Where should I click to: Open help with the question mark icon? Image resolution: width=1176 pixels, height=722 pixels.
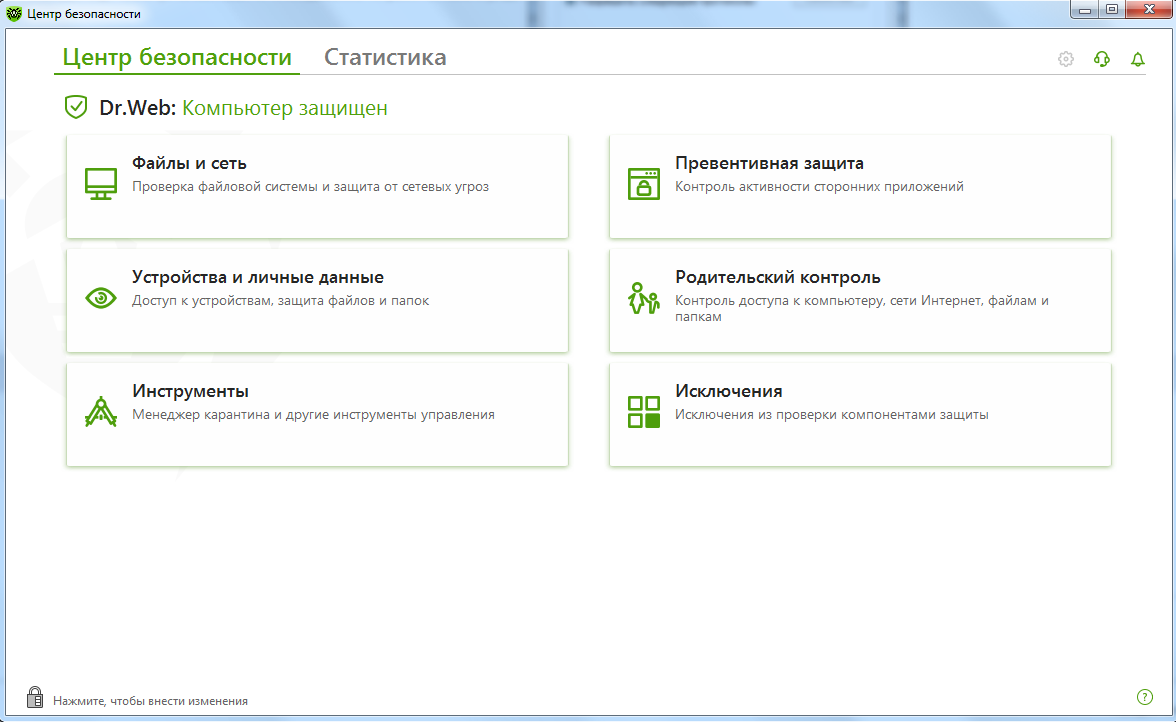[1144, 697]
